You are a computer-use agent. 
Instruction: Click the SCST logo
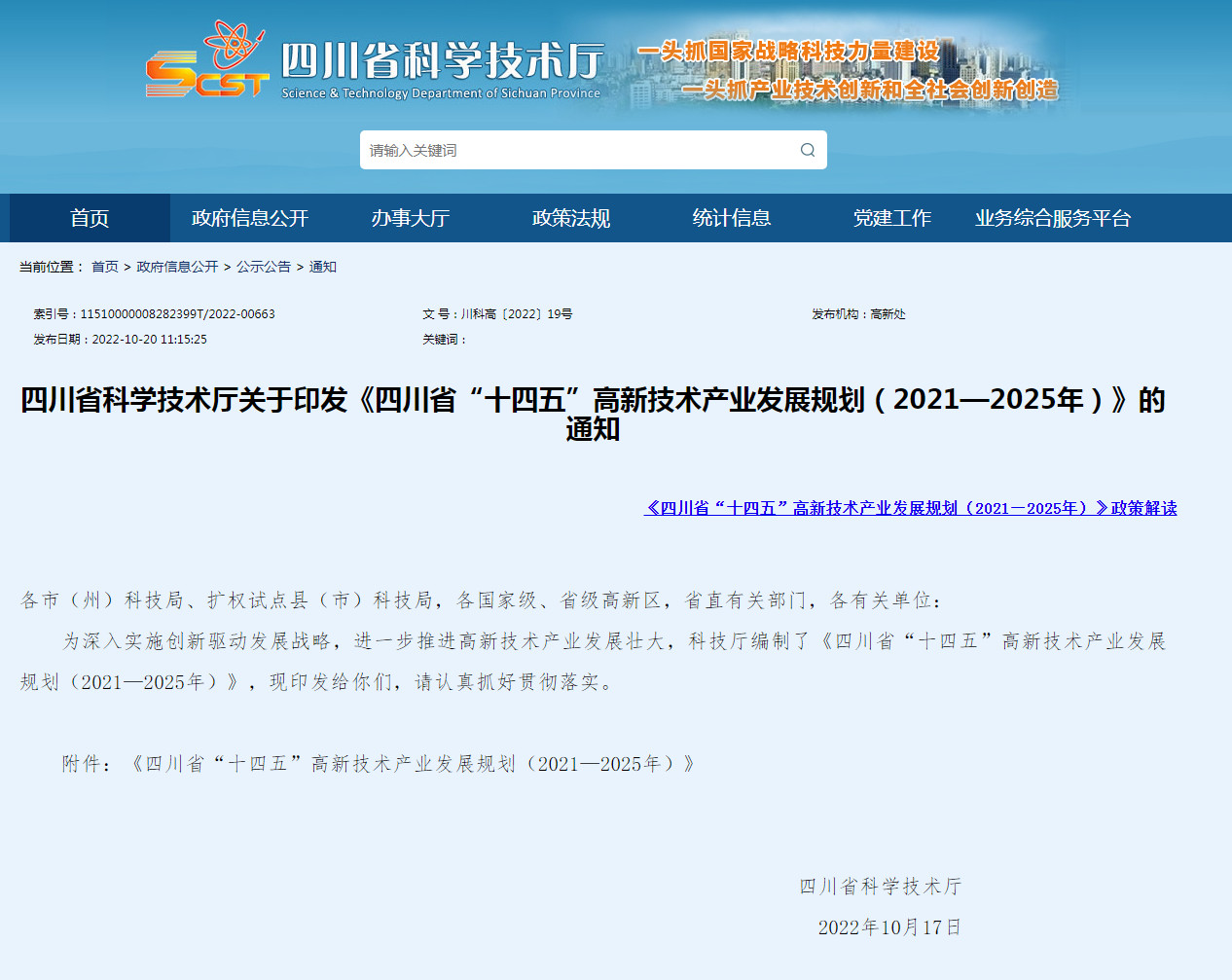tap(206, 59)
